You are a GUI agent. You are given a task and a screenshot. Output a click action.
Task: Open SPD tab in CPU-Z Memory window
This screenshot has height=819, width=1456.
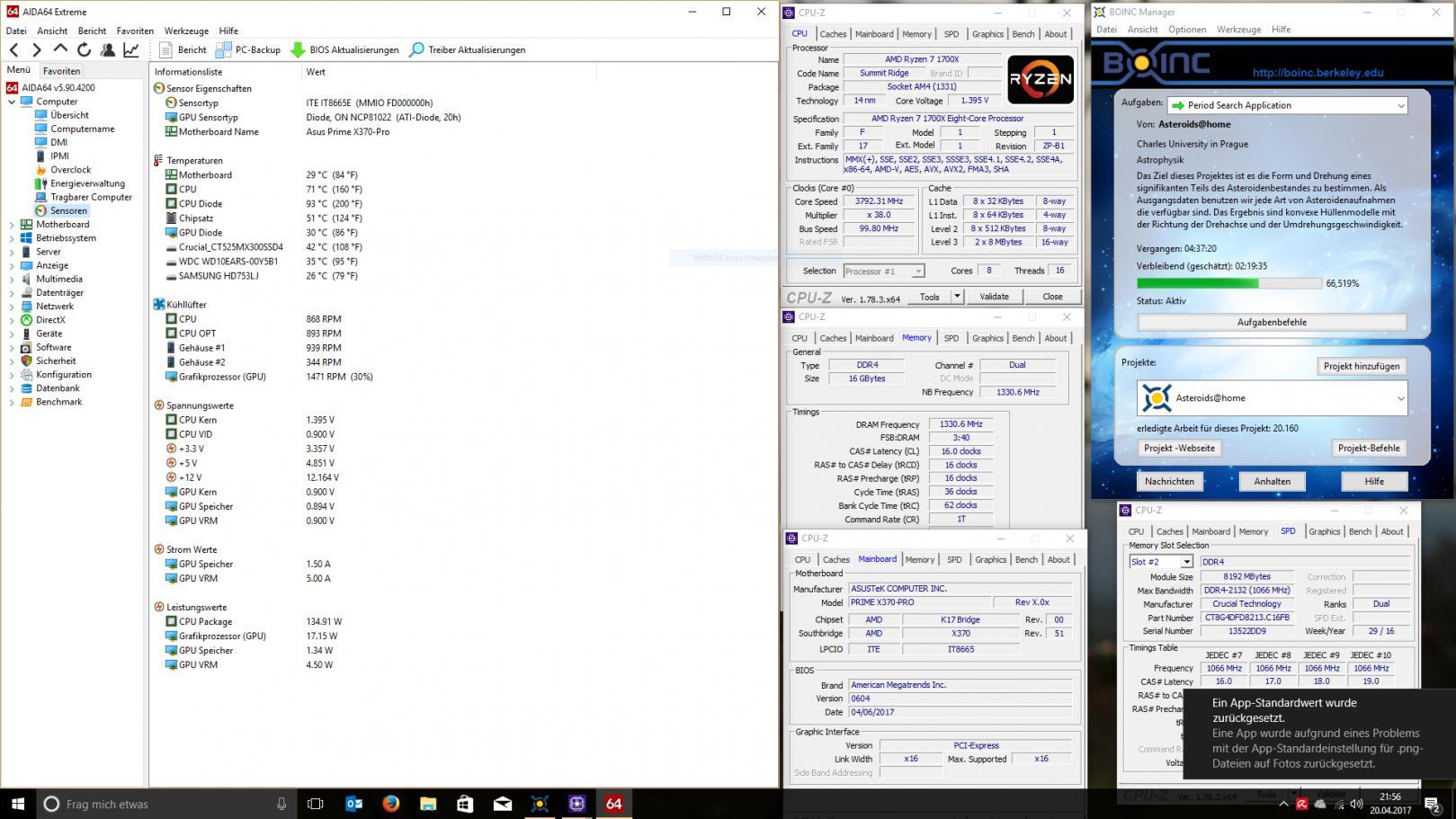coord(951,338)
